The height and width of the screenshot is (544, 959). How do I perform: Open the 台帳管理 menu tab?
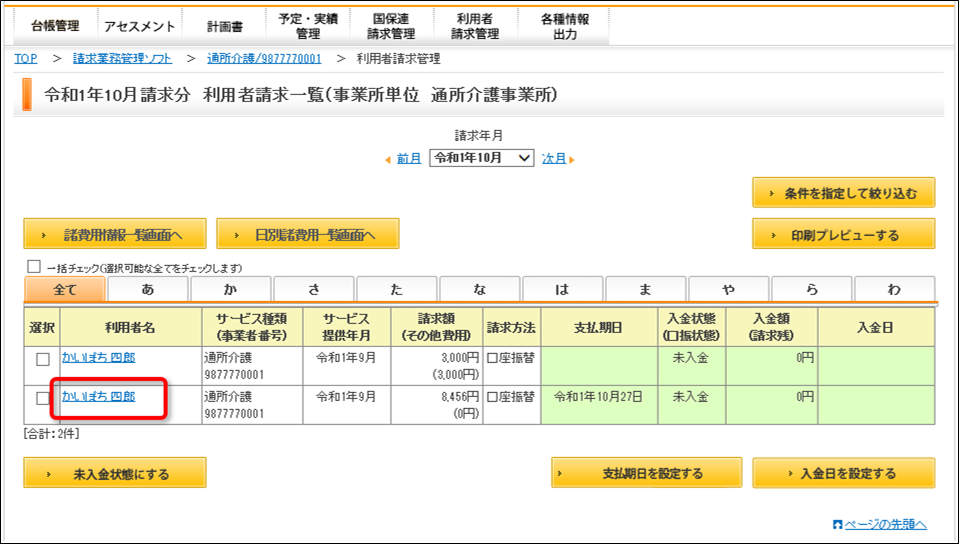(55, 26)
